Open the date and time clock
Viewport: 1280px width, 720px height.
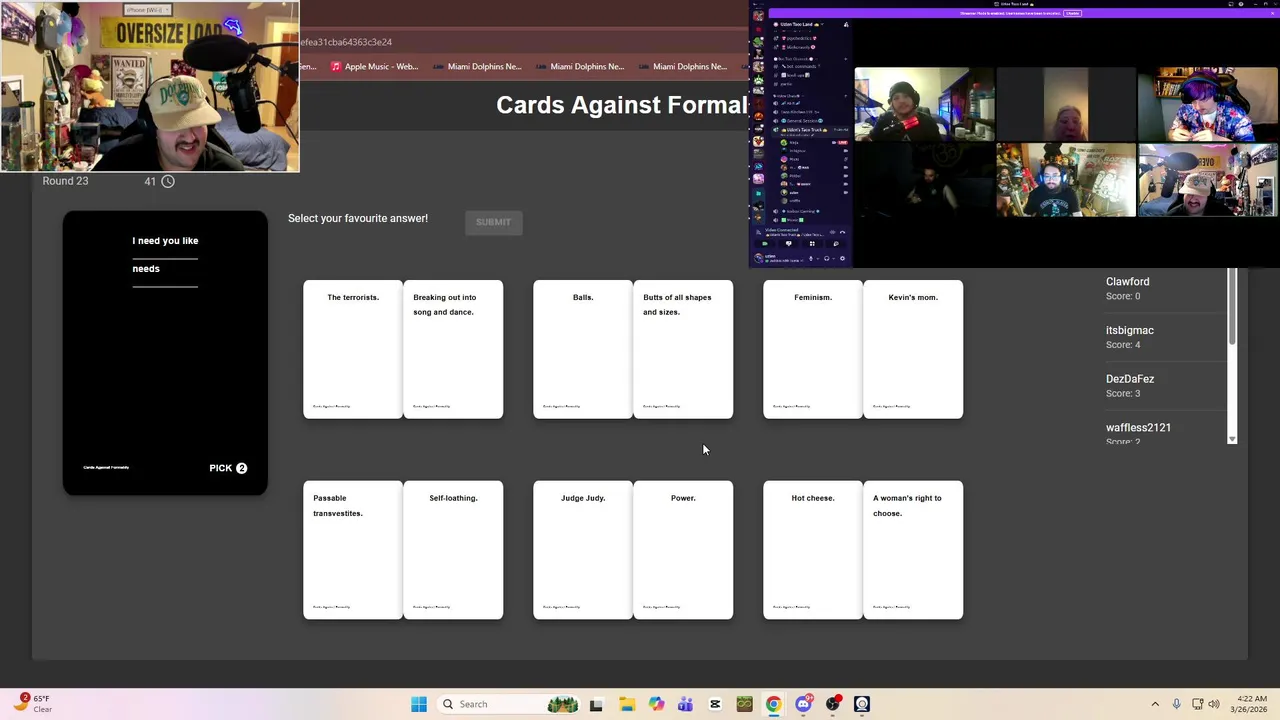[x=1251, y=704]
